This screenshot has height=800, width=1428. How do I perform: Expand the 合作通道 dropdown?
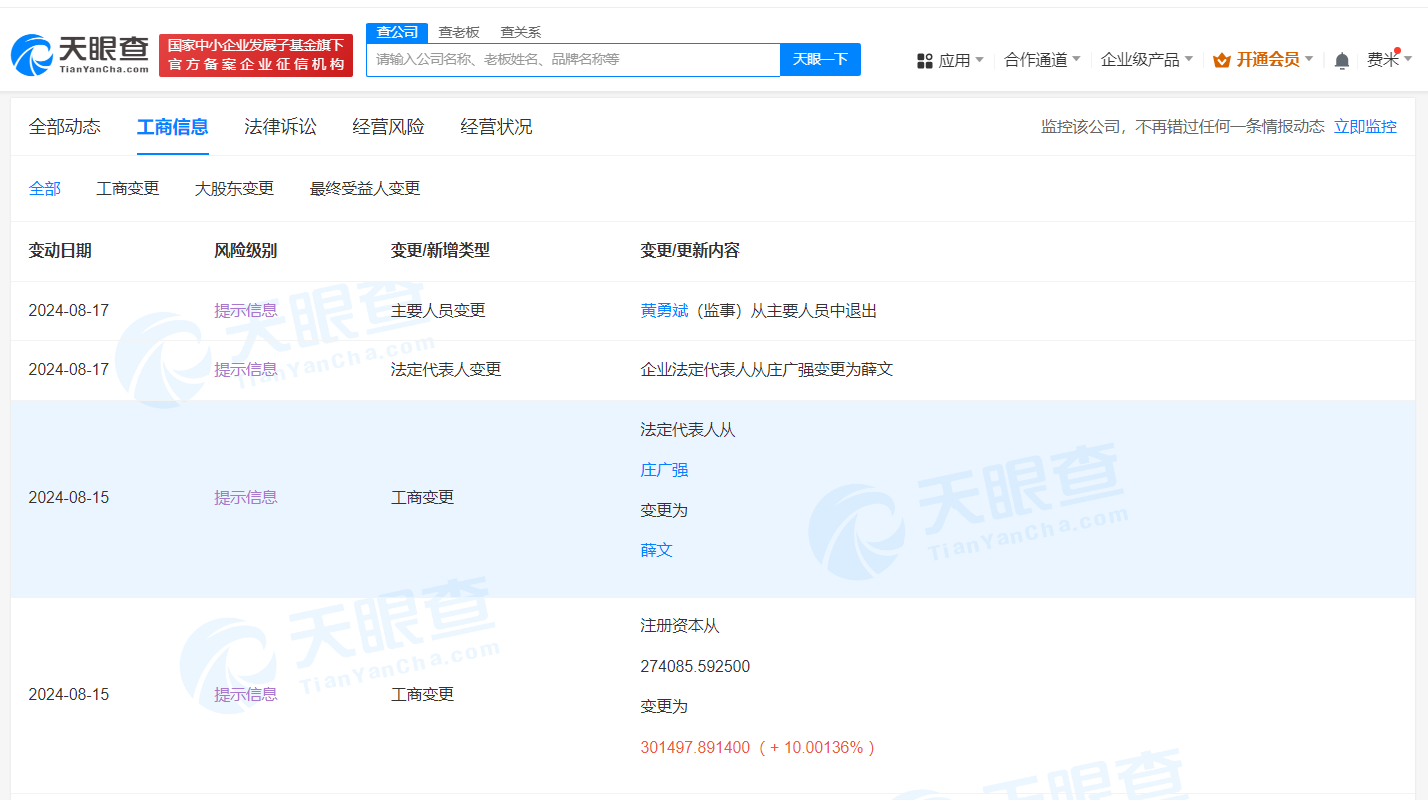(1041, 60)
